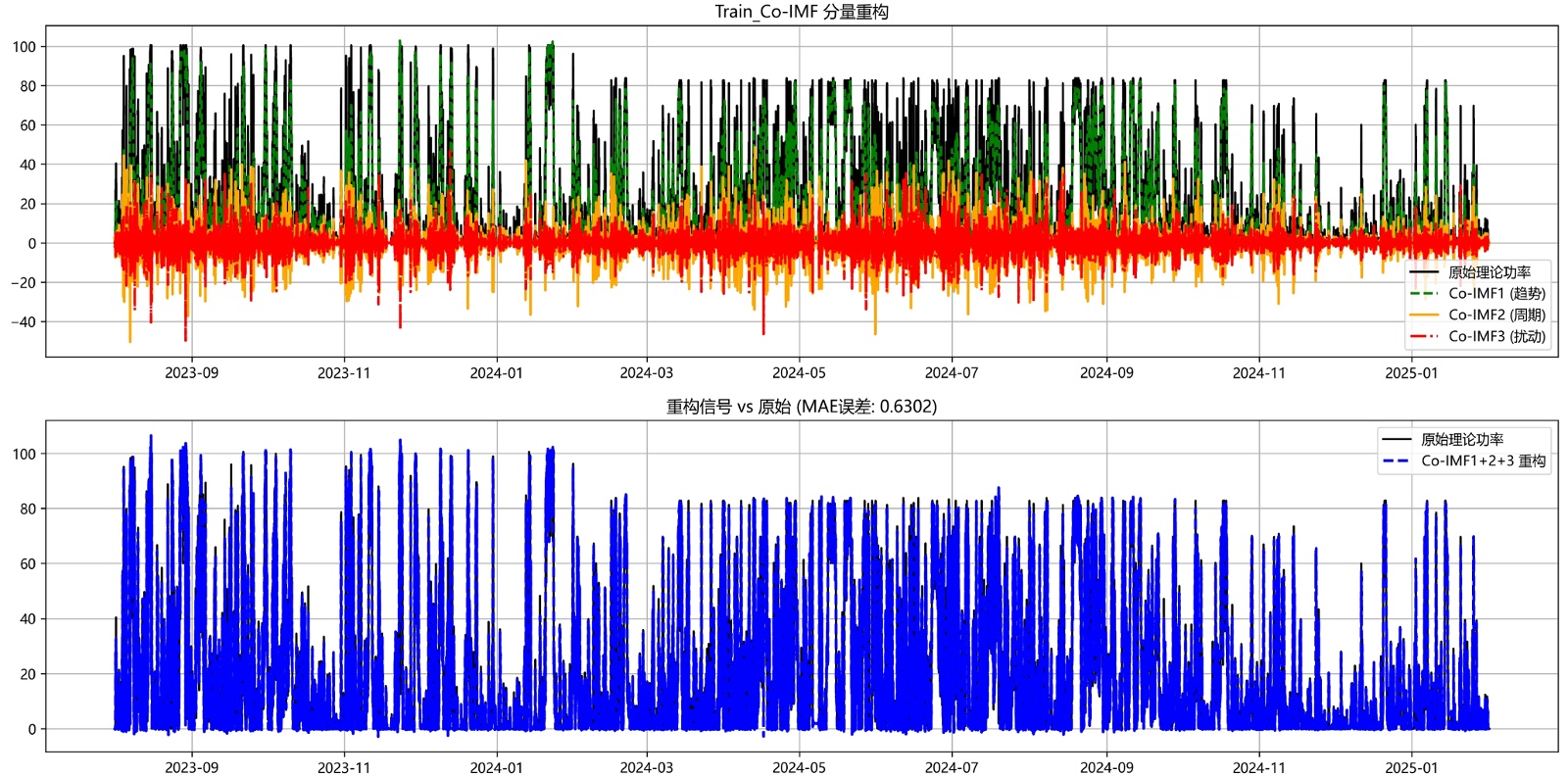Click the 2024-01 tick on the top chart
This screenshot has width=1568, height=776.
point(496,373)
